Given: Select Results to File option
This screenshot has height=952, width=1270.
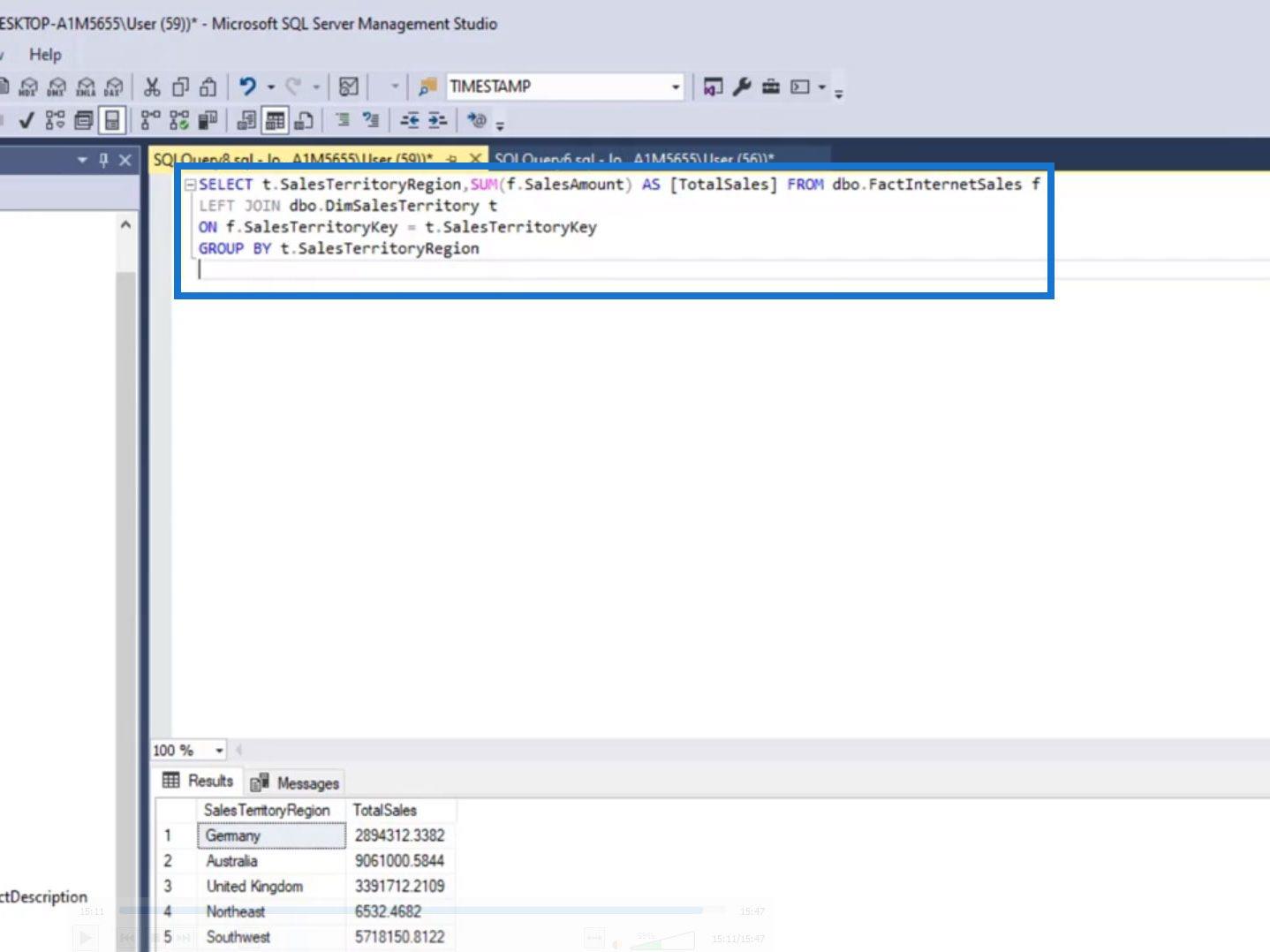Looking at the screenshot, I should click(304, 120).
